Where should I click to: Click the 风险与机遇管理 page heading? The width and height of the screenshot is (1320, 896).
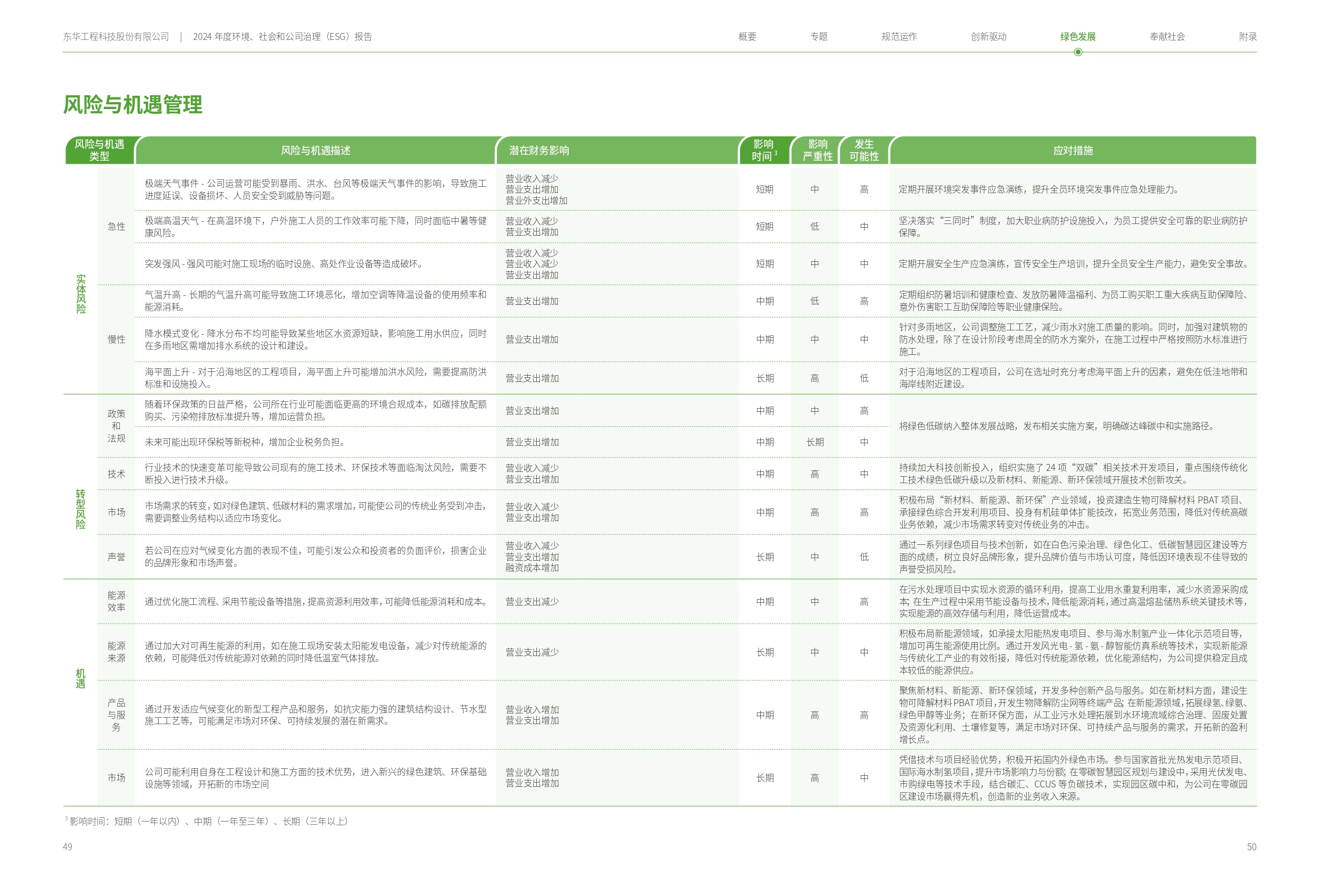click(x=132, y=104)
